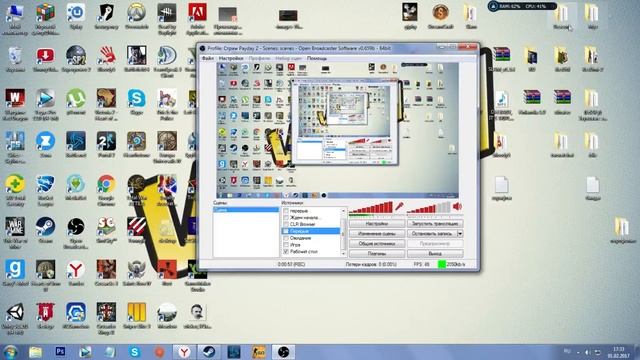
Task: Open the Dead by Daylight desktop shortcut
Action: click(167, 19)
